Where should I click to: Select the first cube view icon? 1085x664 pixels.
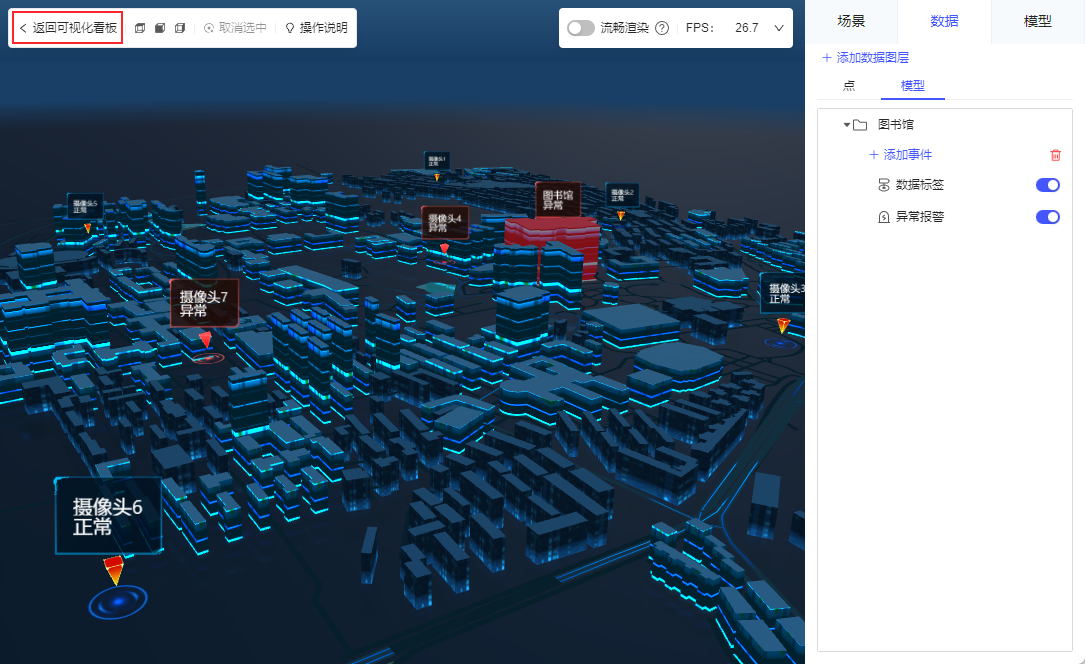click(140, 28)
